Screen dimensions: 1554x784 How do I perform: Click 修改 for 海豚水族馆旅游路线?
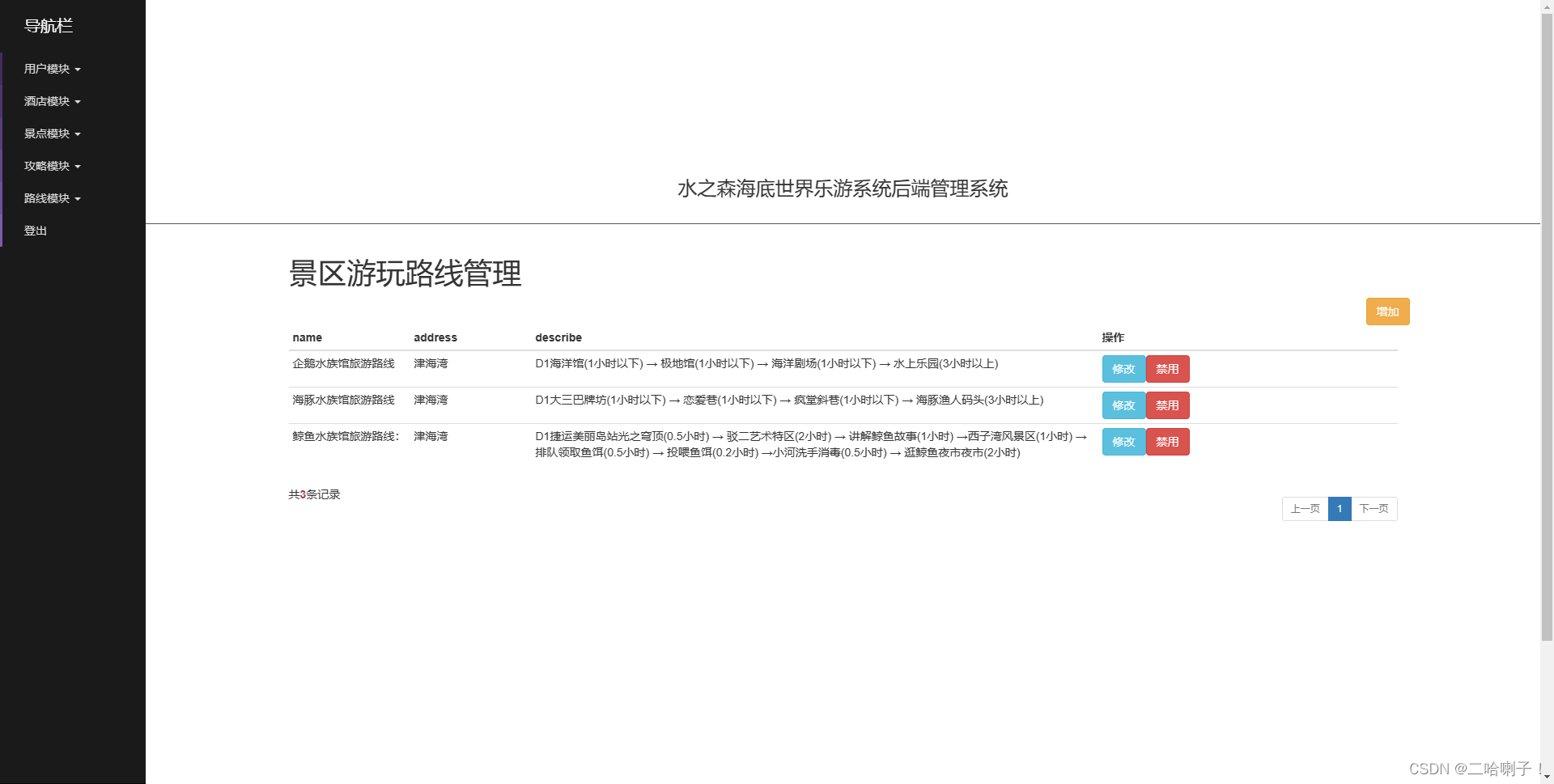(1123, 405)
